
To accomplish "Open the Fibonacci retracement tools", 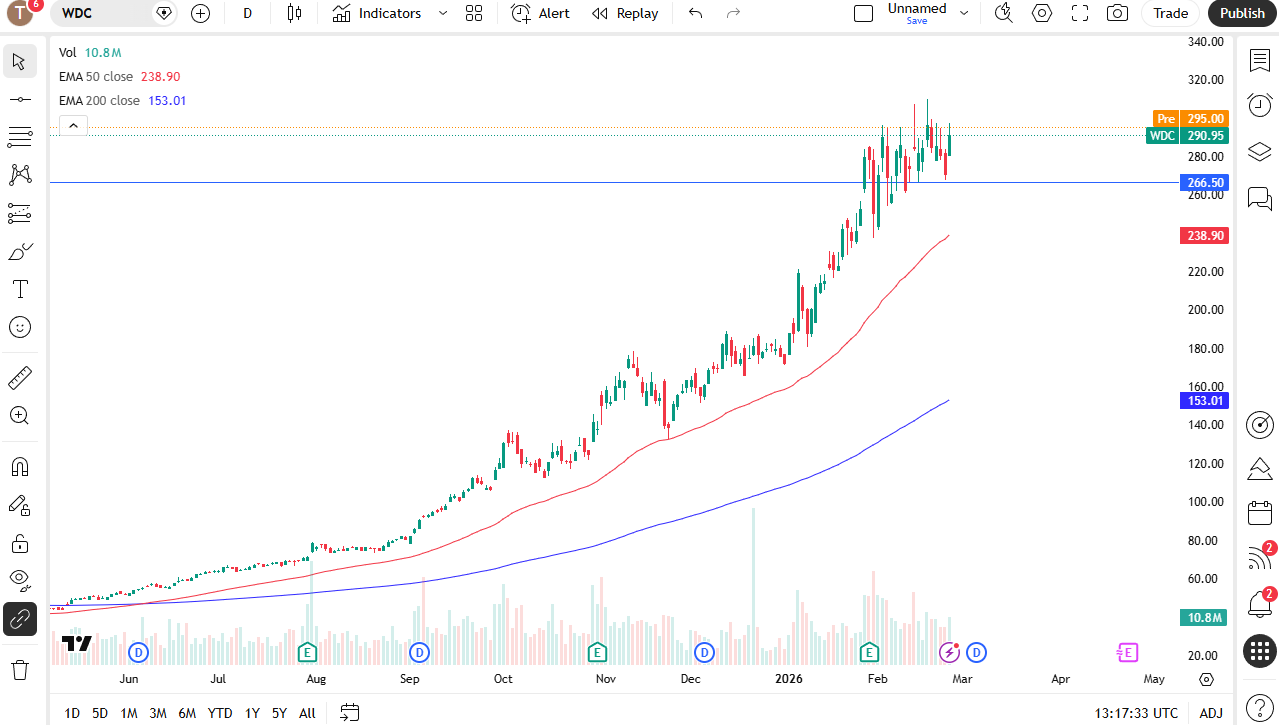I will [20, 137].
